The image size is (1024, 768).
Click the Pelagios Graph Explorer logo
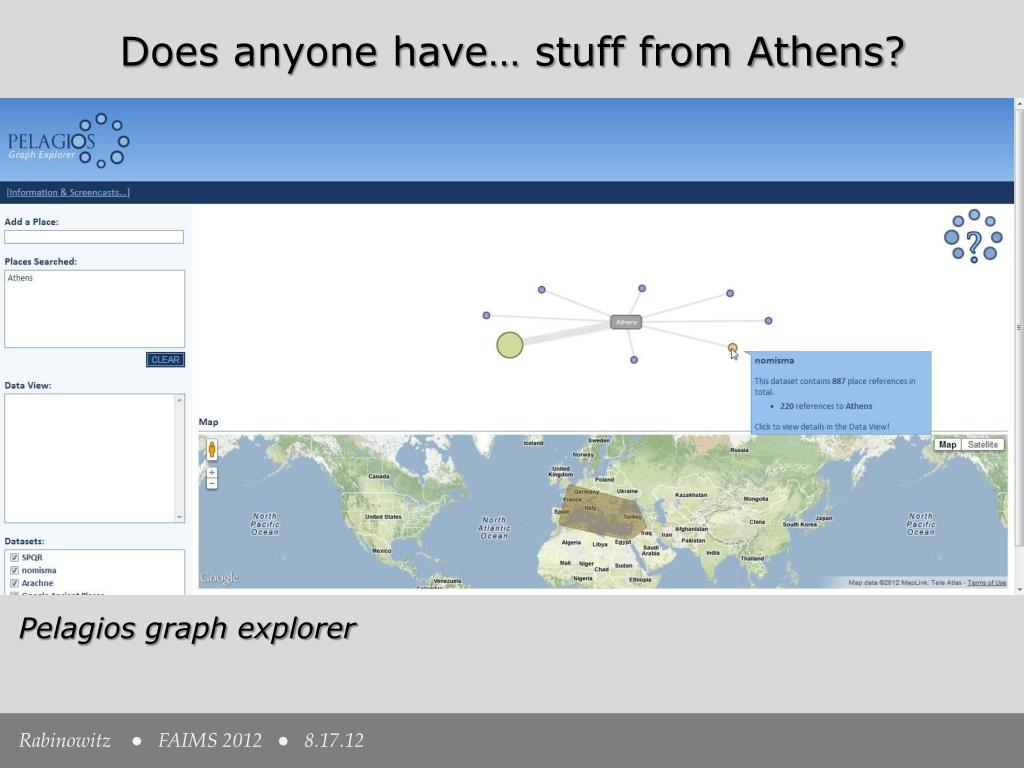[x=69, y=141]
